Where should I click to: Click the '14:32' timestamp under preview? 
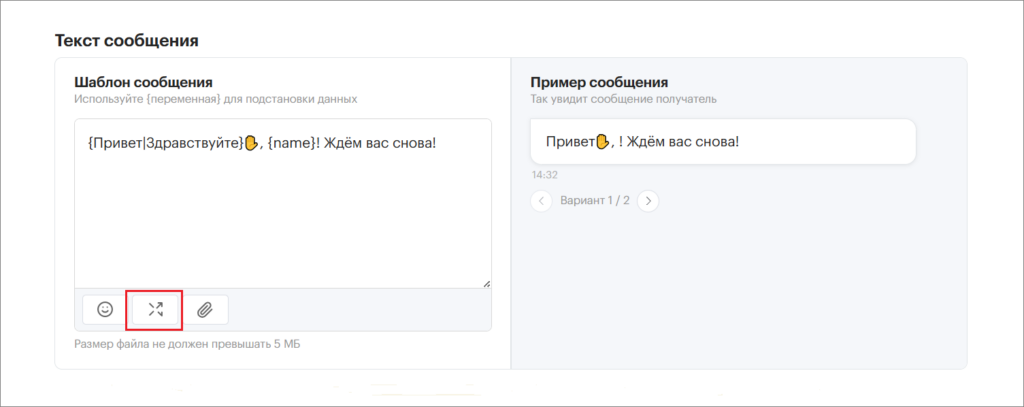(544, 175)
